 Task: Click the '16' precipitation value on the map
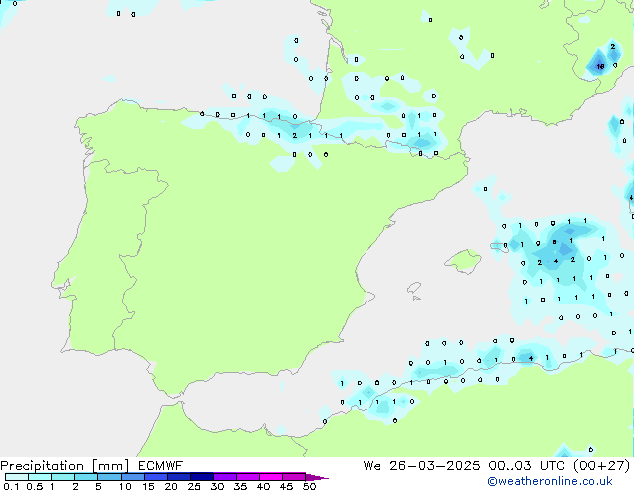pyautogui.click(x=600, y=66)
